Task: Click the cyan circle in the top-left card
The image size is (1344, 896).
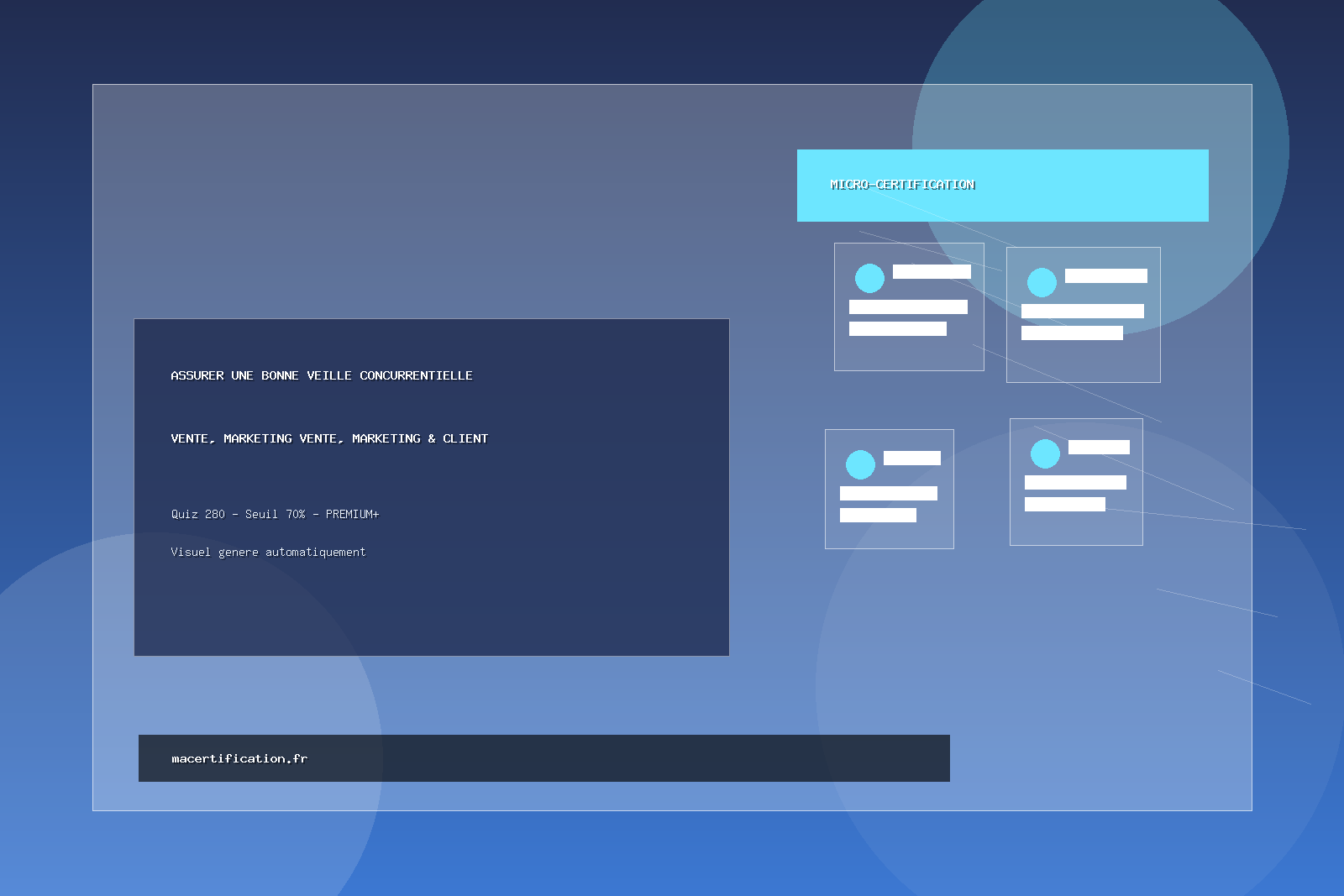Action: tap(869, 278)
